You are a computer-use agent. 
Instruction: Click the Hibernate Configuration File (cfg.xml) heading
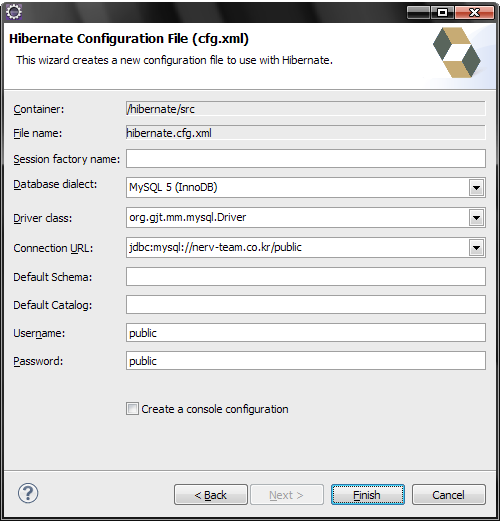coord(129,39)
